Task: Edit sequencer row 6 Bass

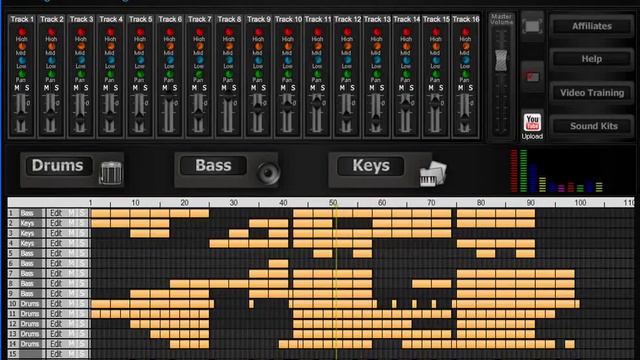Action: click(x=56, y=263)
